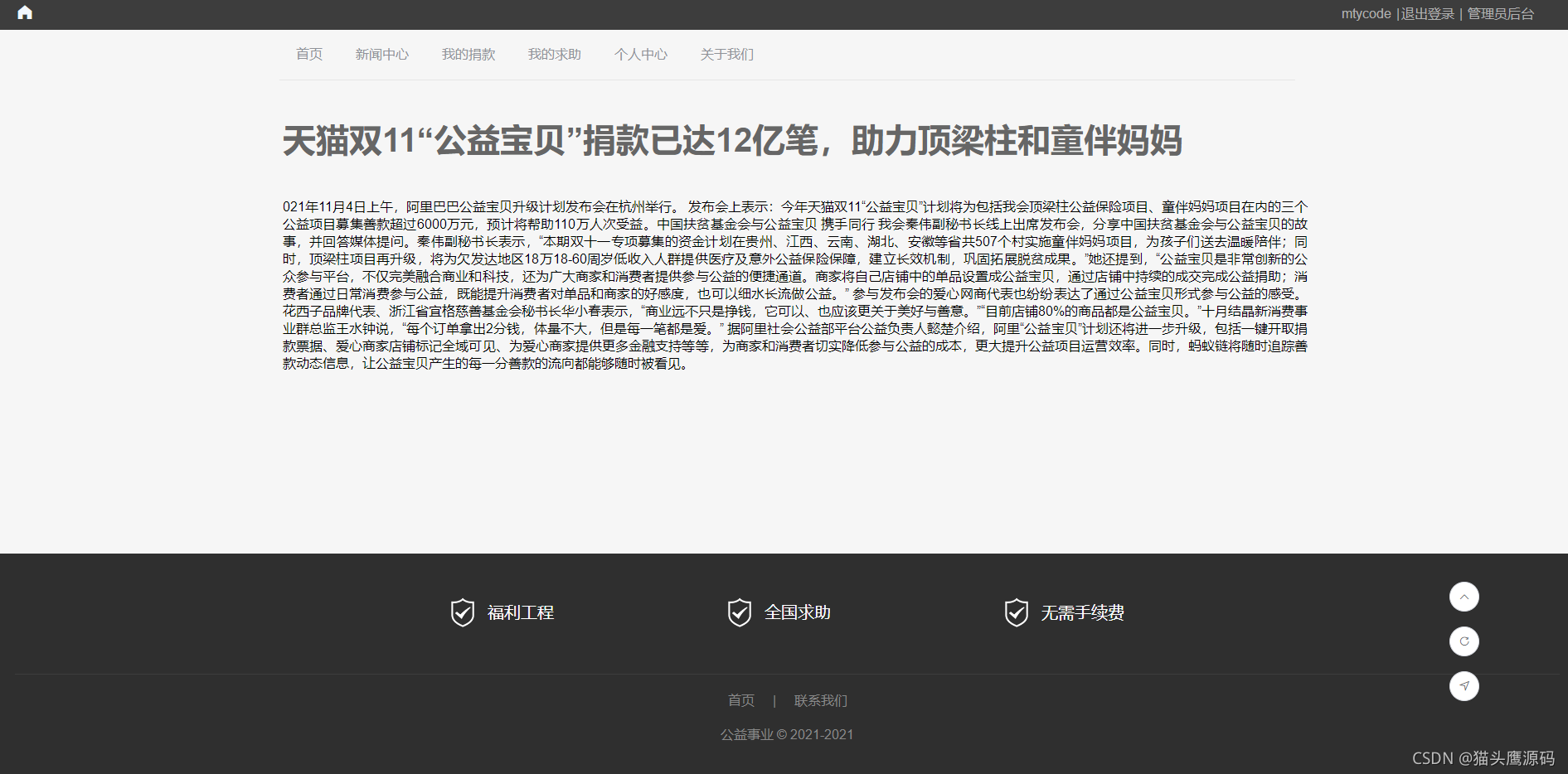Click the article title 天猫双11“公益宝贝”
Screen dimensions: 1568x774
[732, 141]
